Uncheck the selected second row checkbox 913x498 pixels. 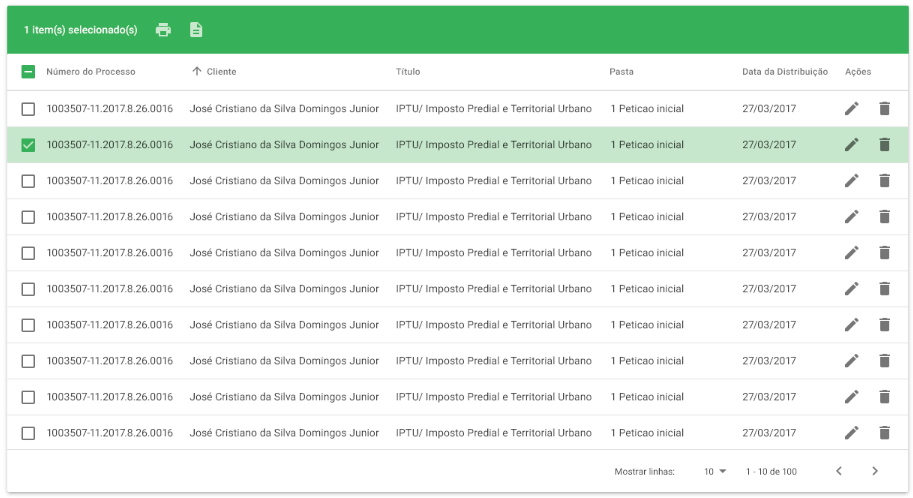(x=28, y=144)
